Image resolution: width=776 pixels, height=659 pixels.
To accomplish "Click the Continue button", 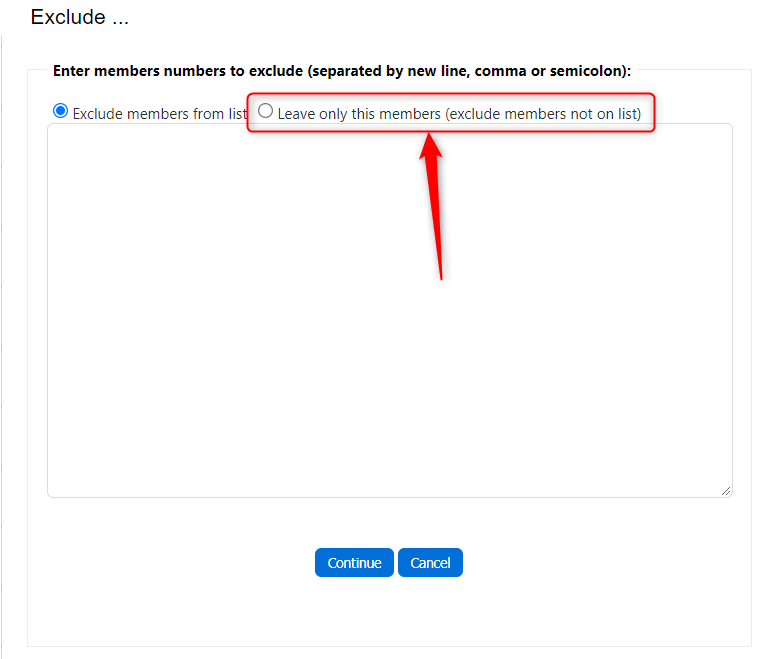I will [354, 563].
